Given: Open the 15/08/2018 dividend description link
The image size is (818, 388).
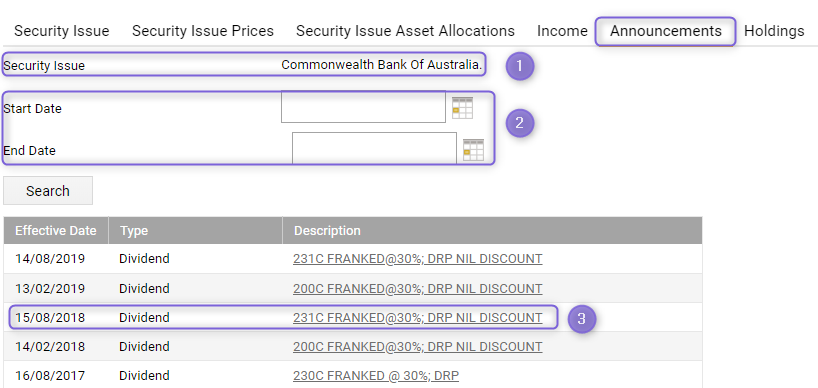Looking at the screenshot, I should [417, 318].
